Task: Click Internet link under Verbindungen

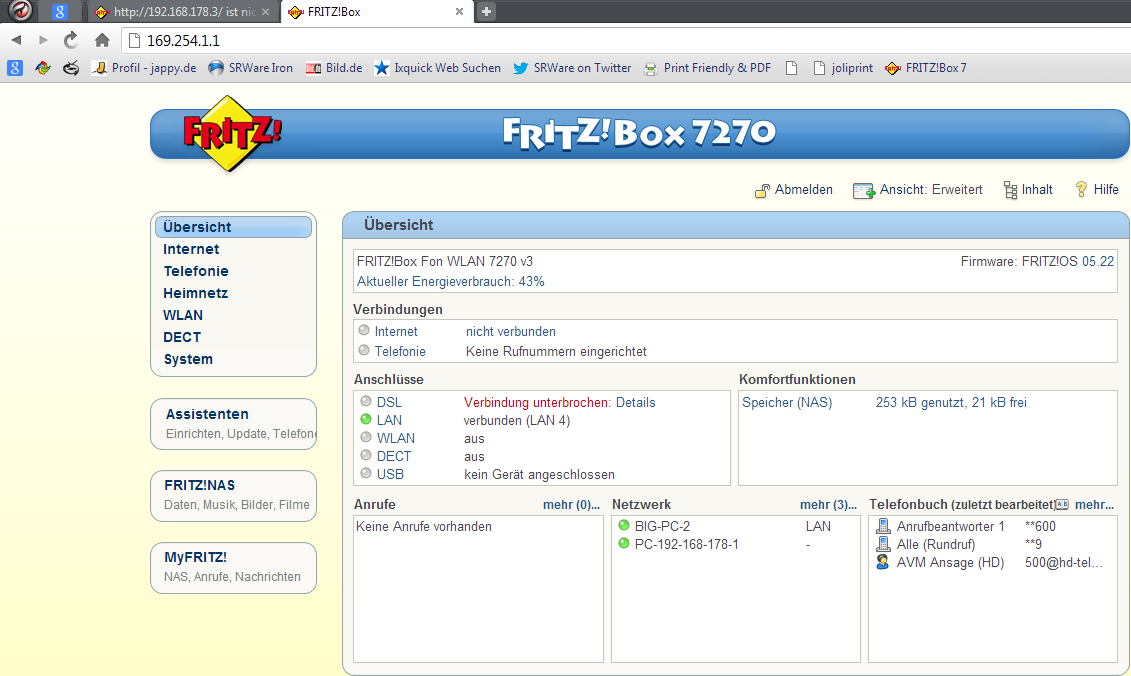Action: click(x=396, y=332)
